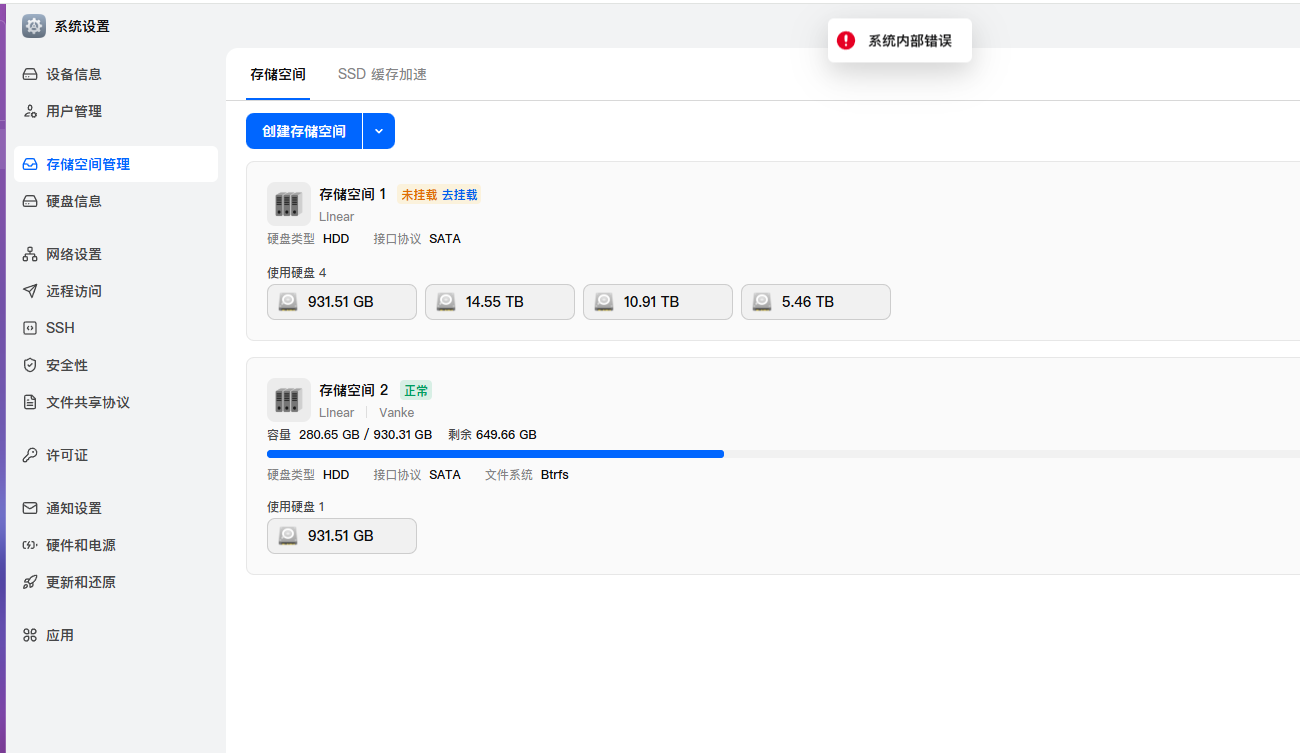Switch to the 存储空间 tab
This screenshot has height=753, width=1300.
coord(278,74)
